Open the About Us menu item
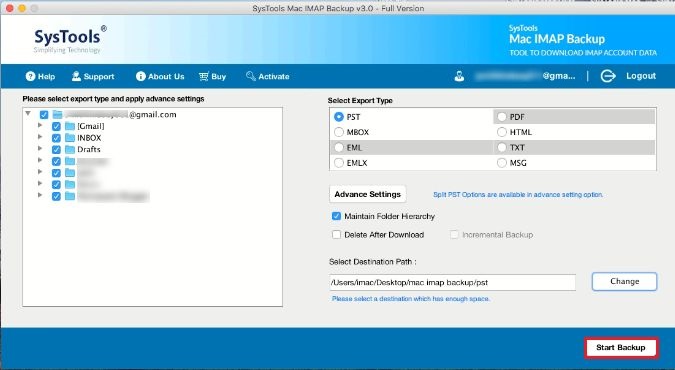Image resolution: width=675 pixels, height=370 pixels. tap(160, 77)
